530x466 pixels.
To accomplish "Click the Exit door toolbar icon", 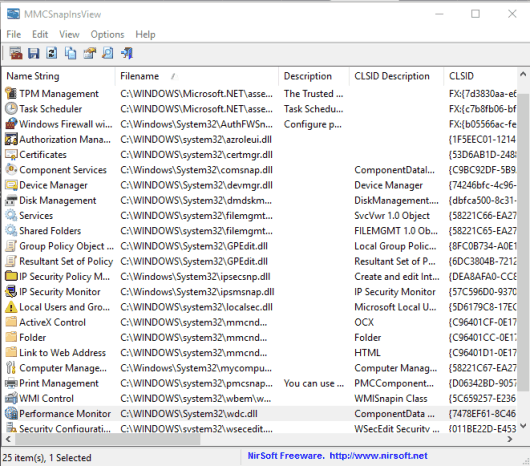I will pyautogui.click(x=127, y=53).
